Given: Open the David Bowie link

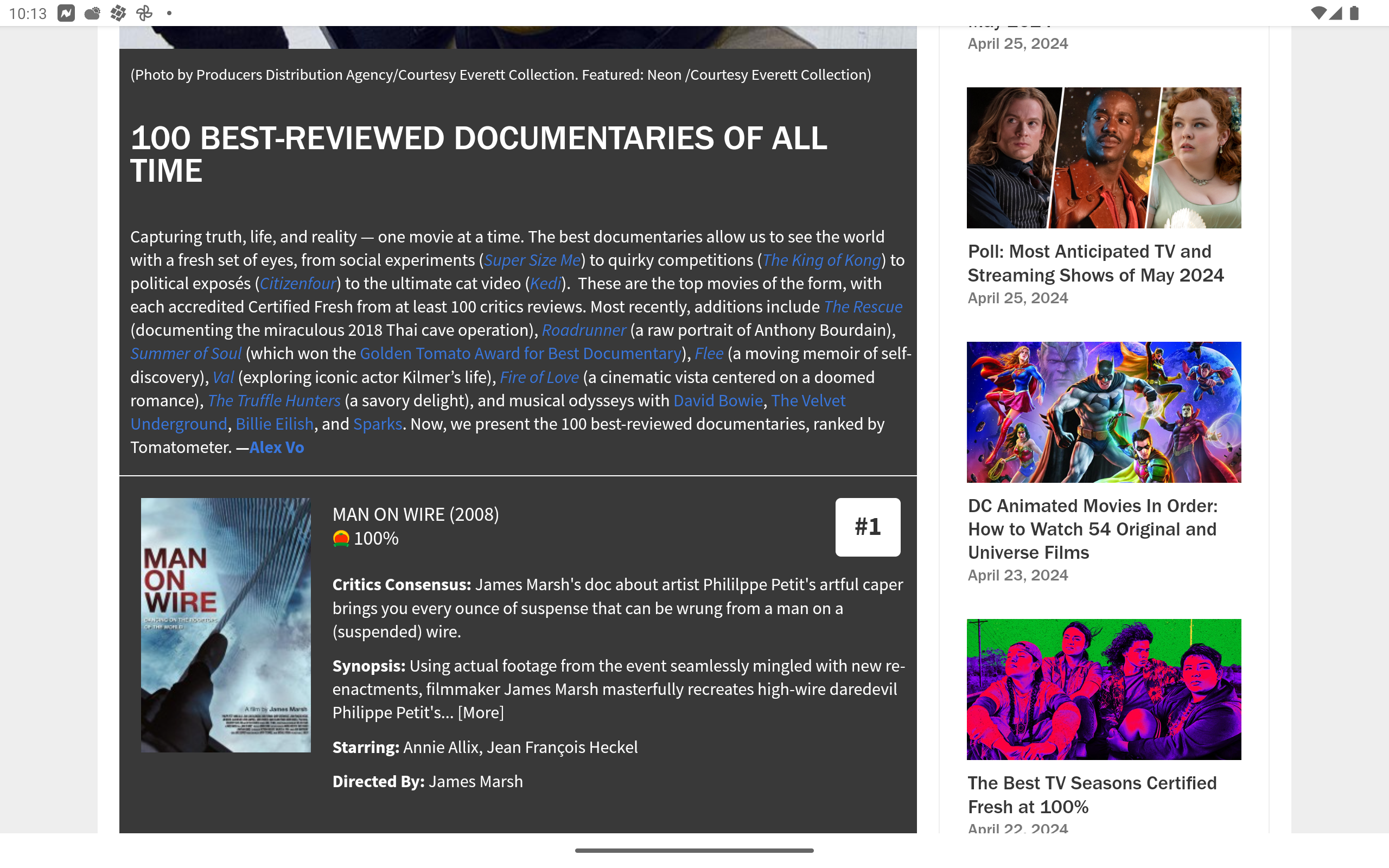Looking at the screenshot, I should [718, 401].
